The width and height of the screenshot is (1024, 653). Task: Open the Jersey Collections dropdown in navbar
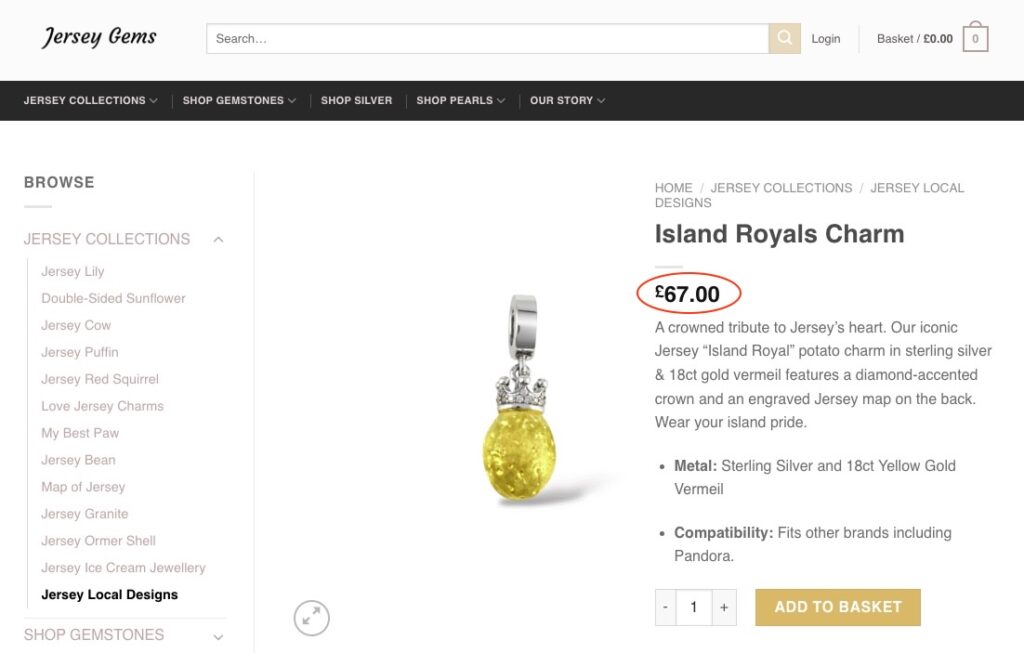90,100
